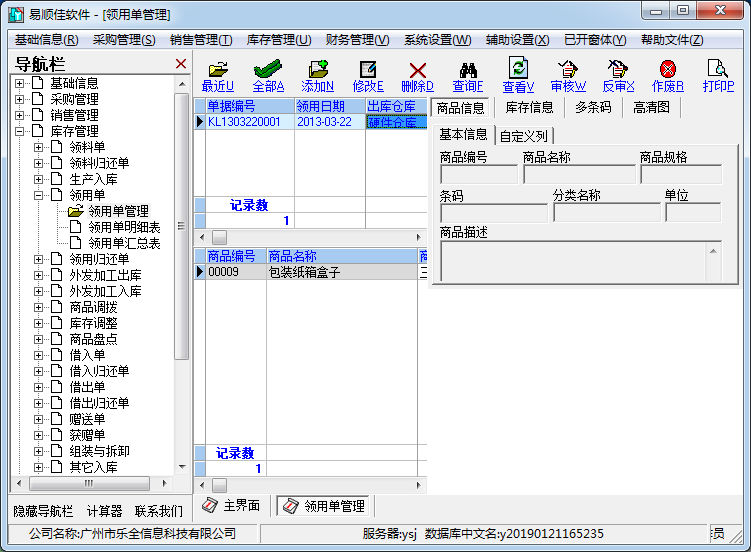Delete record using 删除D icon
Screen dimensions: 751x552
coord(418,70)
